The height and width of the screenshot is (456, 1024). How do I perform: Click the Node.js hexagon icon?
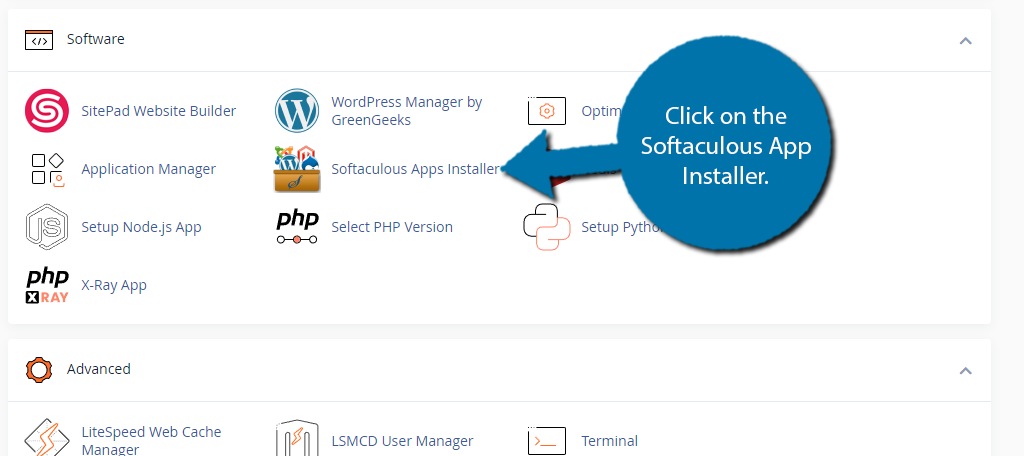pyautogui.click(x=47, y=227)
